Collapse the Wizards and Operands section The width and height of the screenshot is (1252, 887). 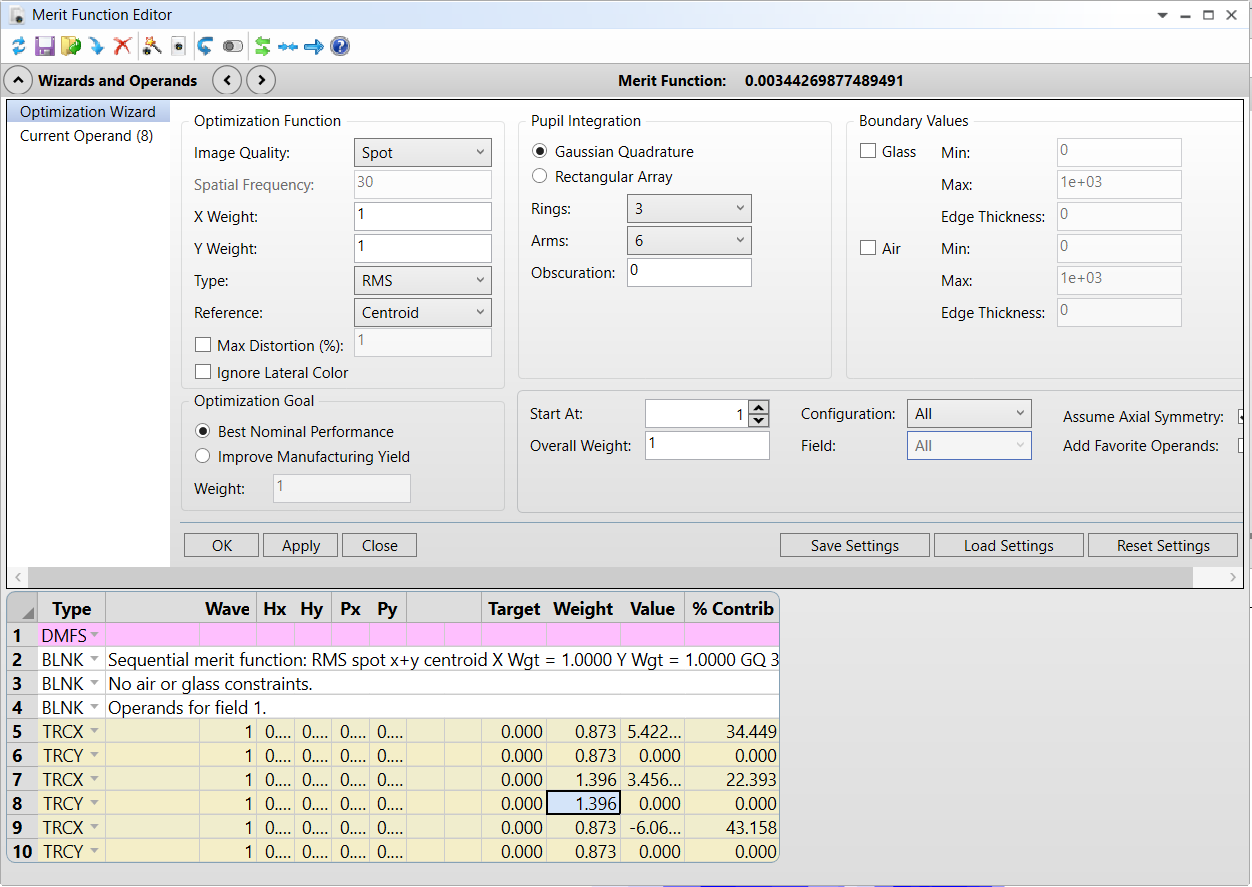19,81
